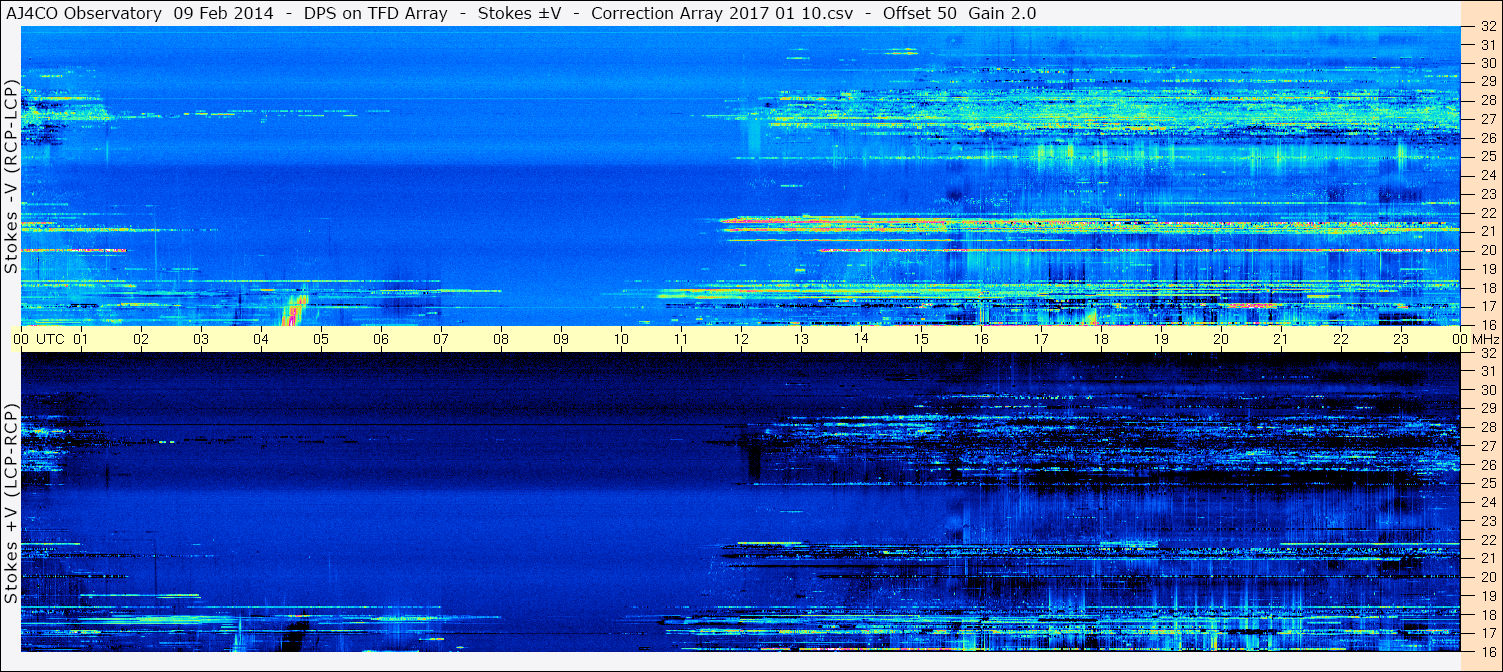Select the 22 hour time-axis marker
Viewport: 1503px width, 672px height.
(1341, 339)
